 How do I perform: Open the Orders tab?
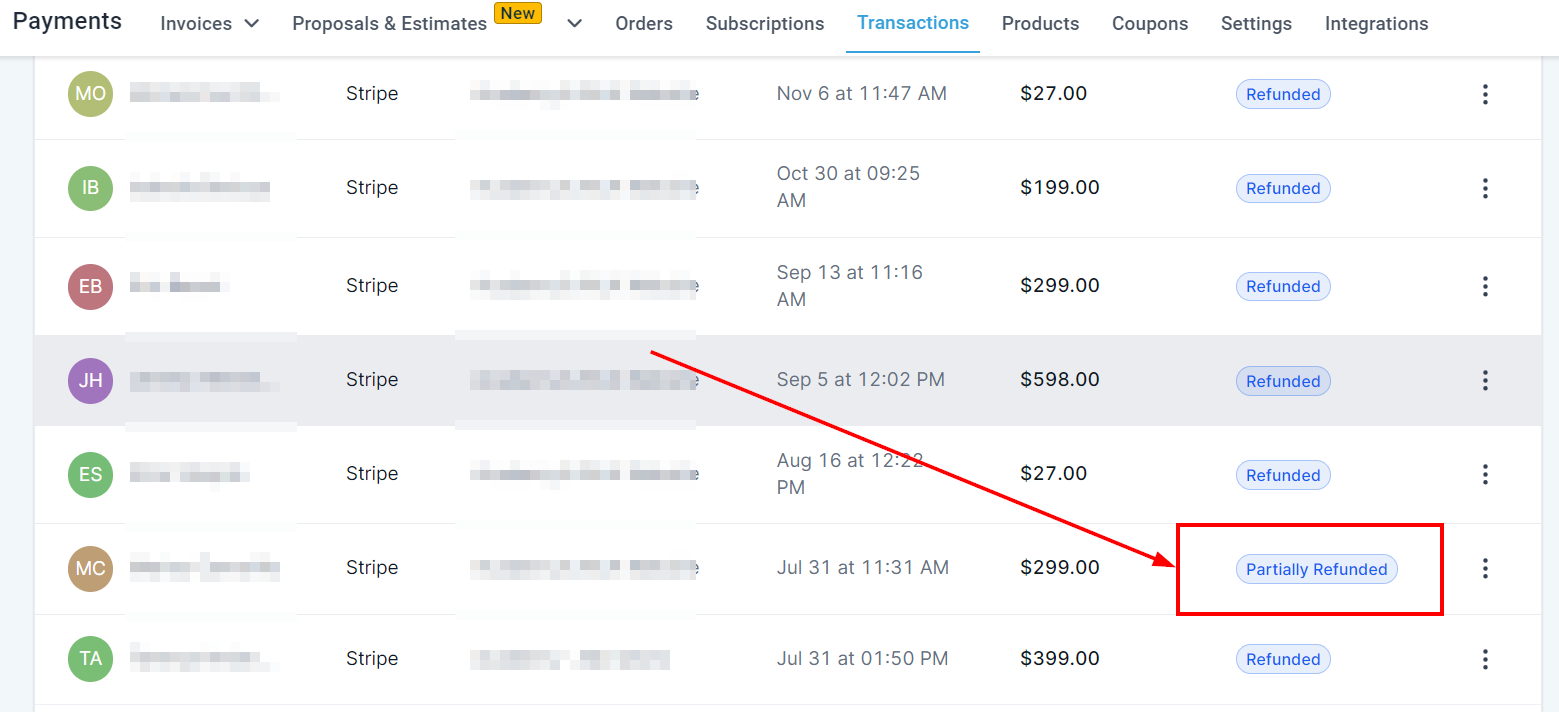644,23
